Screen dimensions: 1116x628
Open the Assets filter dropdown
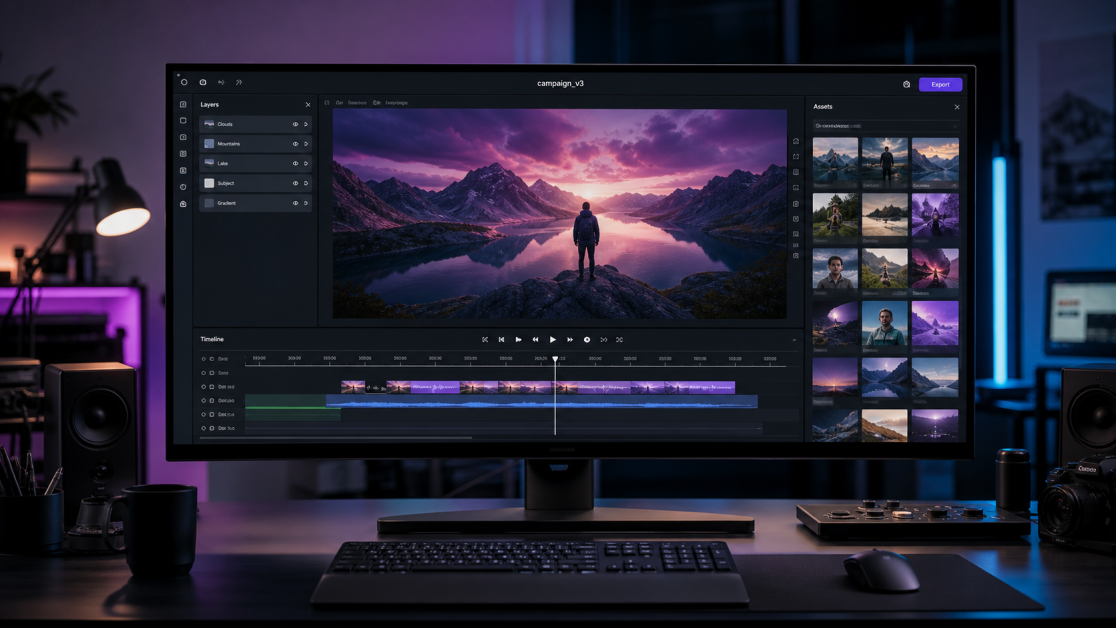[x=886, y=126]
